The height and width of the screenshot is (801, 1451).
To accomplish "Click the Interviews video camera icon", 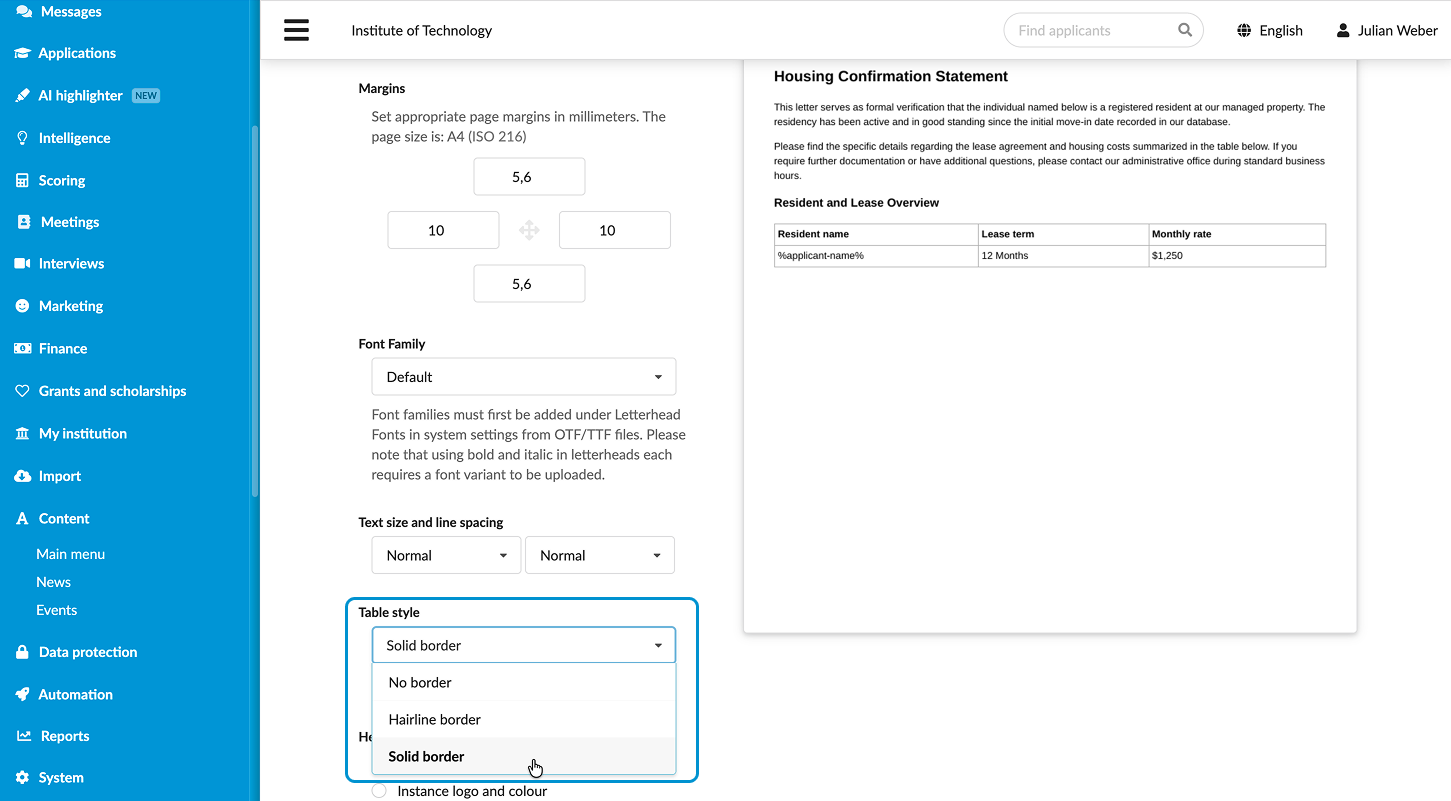I will 22,264.
